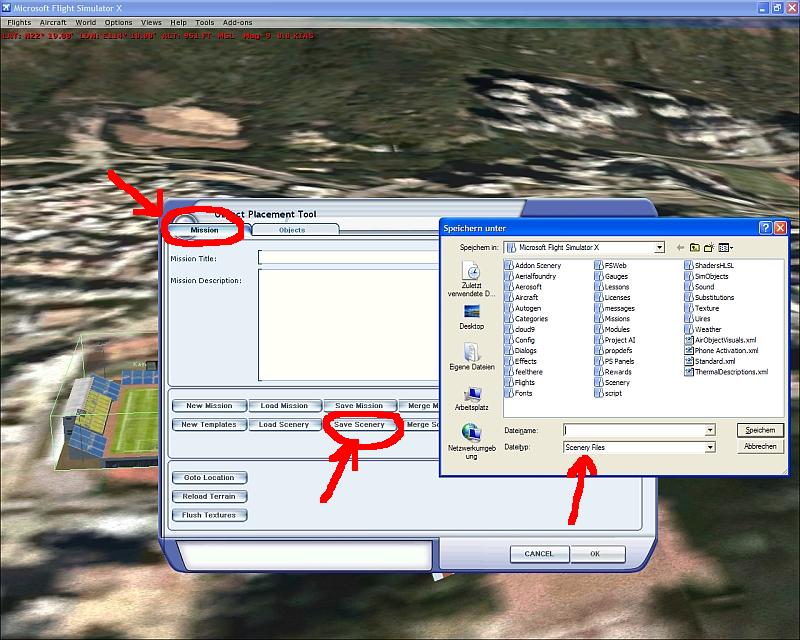Viewport: 800px width, 640px height.
Task: Expand the Speichern in folder dropdown
Action: 659,248
